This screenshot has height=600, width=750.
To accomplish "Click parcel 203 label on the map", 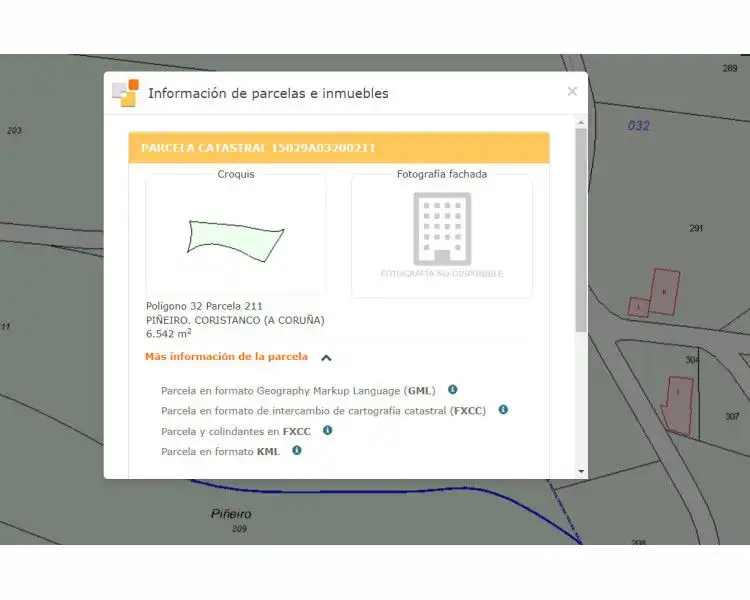I will point(14,131).
